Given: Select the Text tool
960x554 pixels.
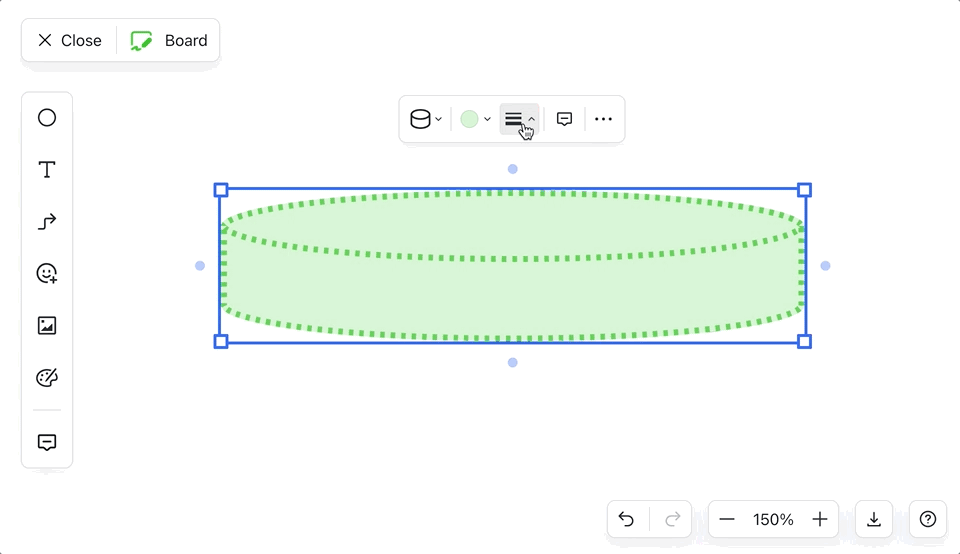Looking at the screenshot, I should (47, 170).
